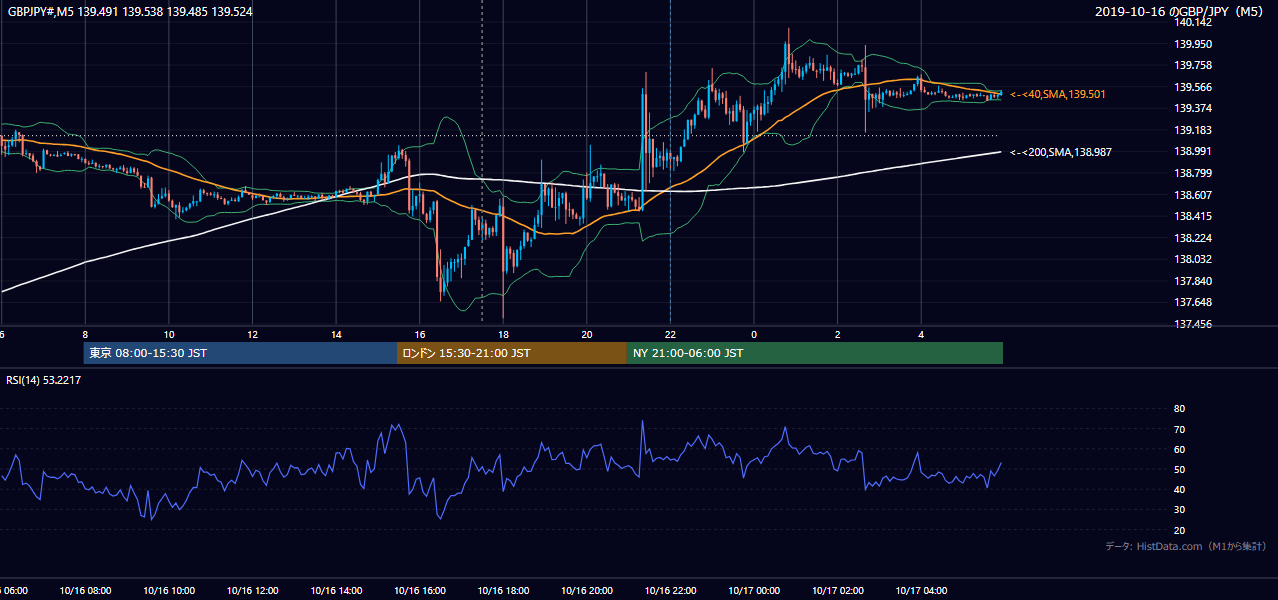Click price axis value 138.799
This screenshot has height=600, width=1278.
point(1195,173)
